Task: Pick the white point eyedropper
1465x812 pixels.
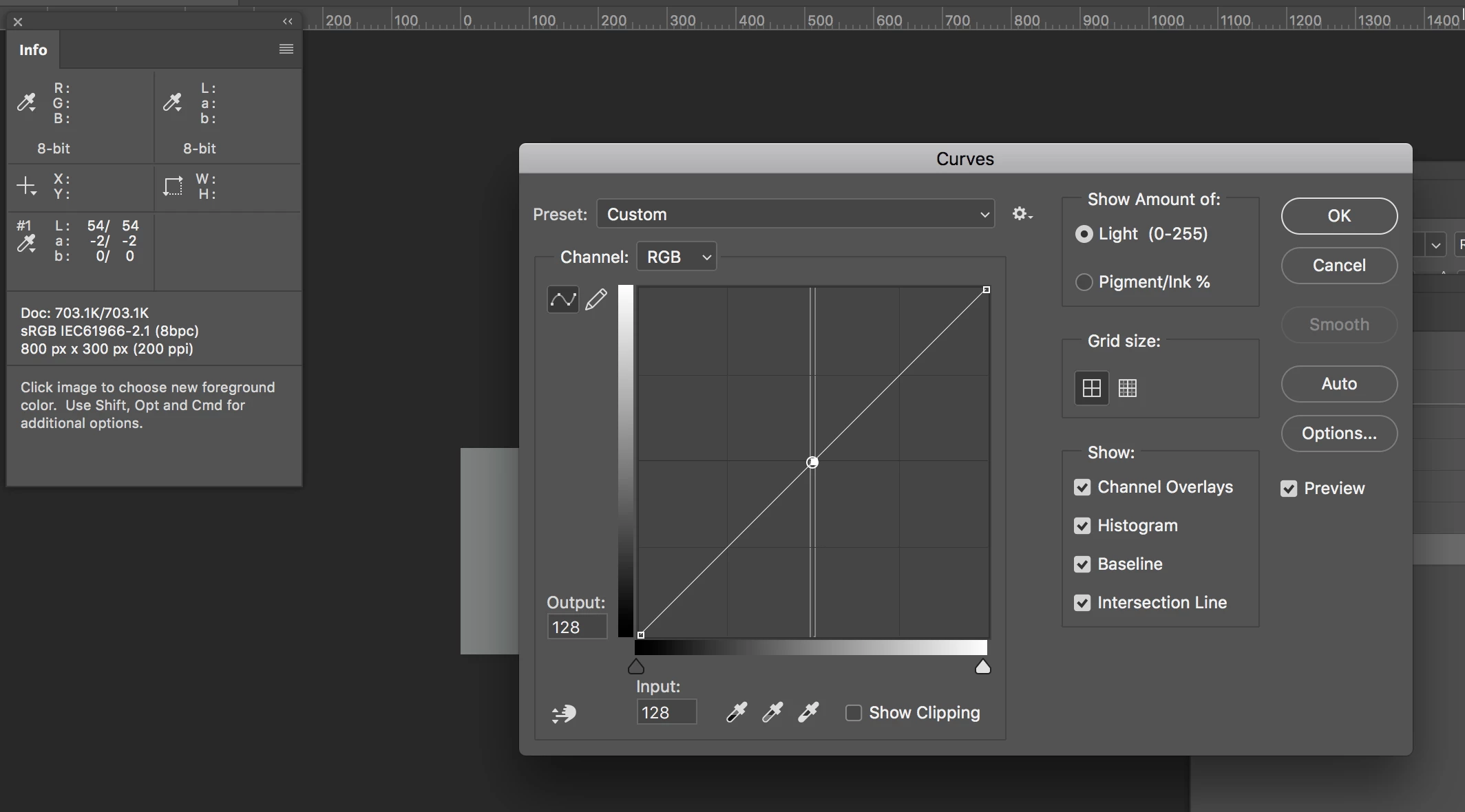Action: pos(808,712)
